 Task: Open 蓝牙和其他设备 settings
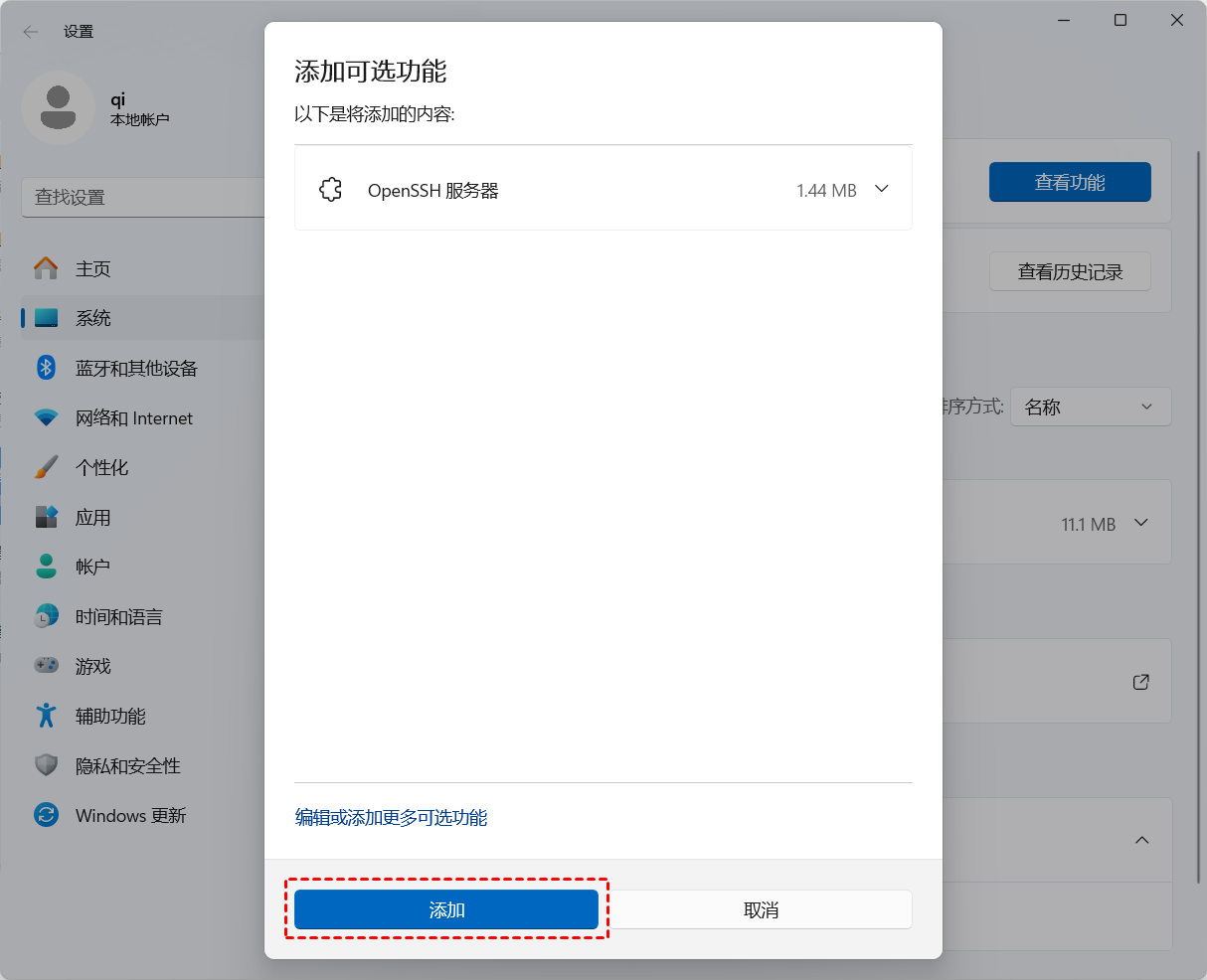[x=142, y=368]
